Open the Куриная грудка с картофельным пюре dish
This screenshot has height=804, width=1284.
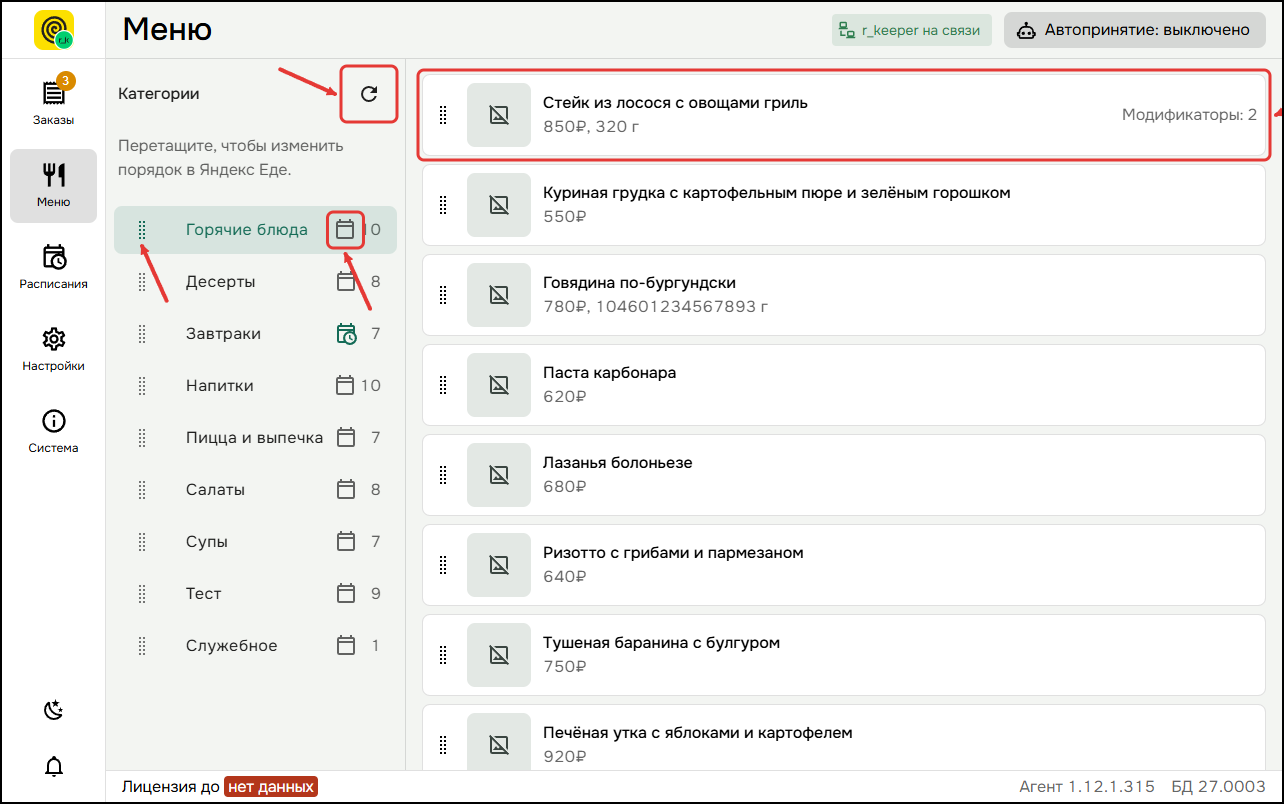pyautogui.click(x=844, y=205)
